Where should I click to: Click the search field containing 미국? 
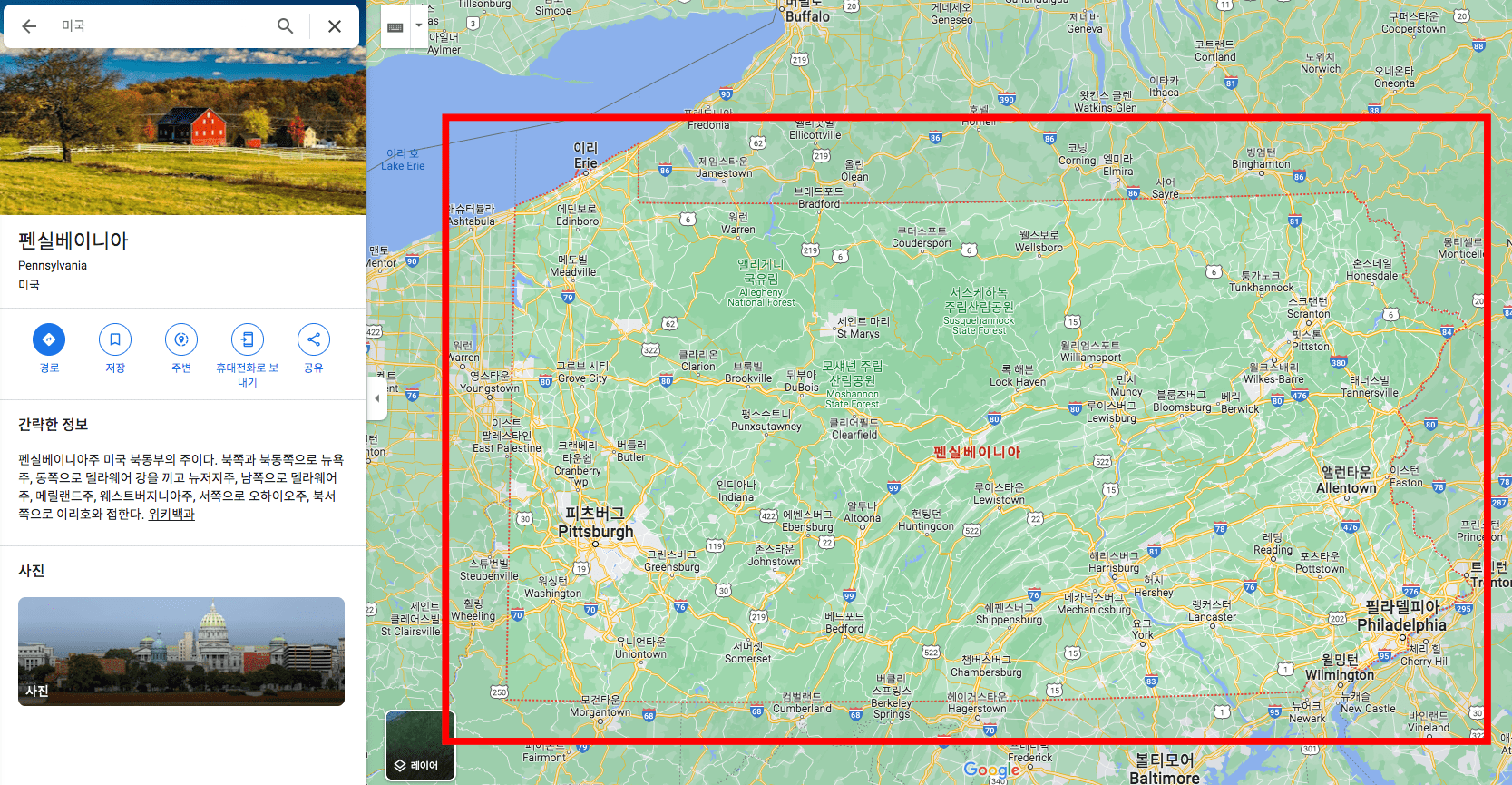163,26
